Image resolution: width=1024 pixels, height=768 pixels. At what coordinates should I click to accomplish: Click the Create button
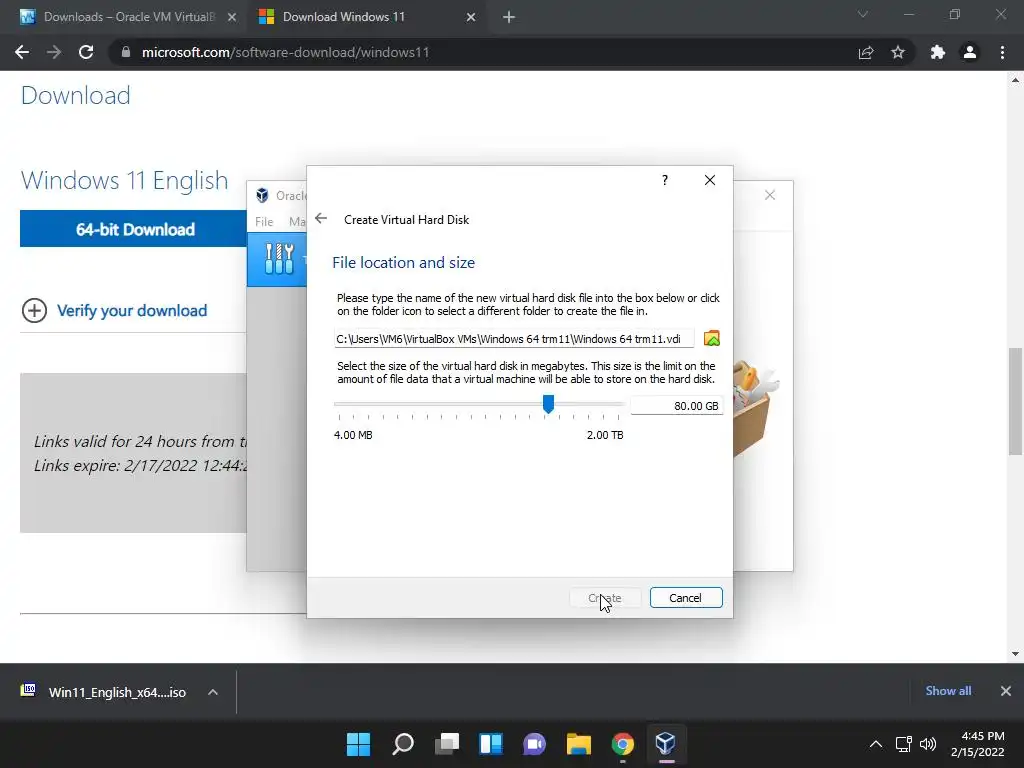tap(605, 598)
